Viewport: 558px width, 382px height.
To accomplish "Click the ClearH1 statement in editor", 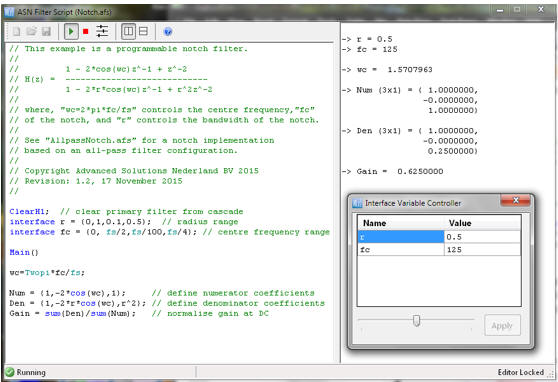I will (x=29, y=211).
